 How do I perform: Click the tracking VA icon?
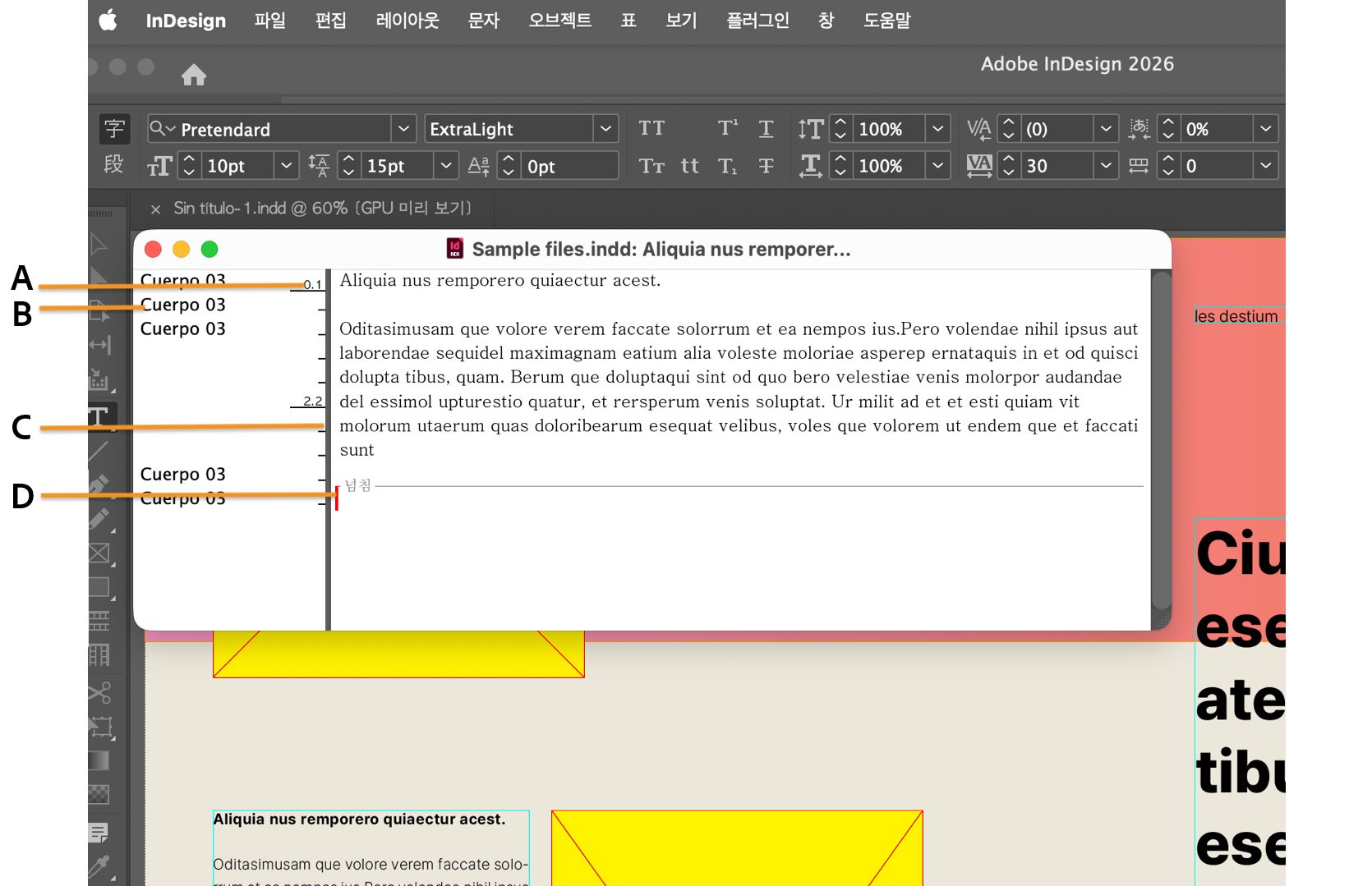tap(979, 166)
